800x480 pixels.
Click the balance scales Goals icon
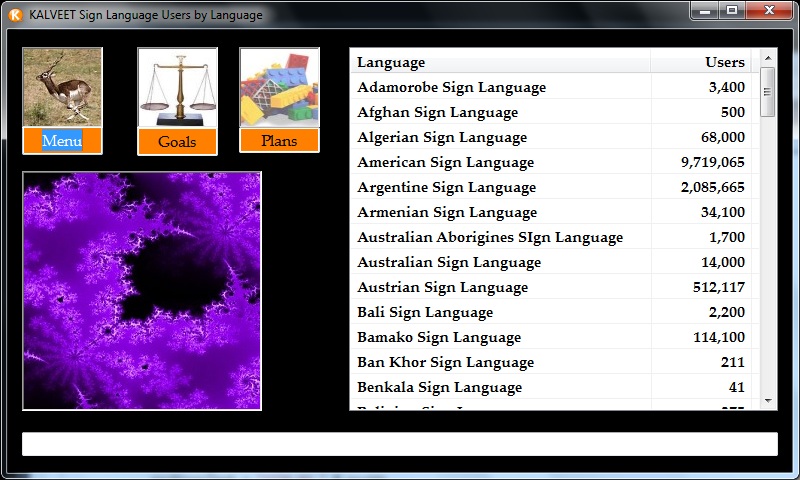pyautogui.click(x=177, y=87)
